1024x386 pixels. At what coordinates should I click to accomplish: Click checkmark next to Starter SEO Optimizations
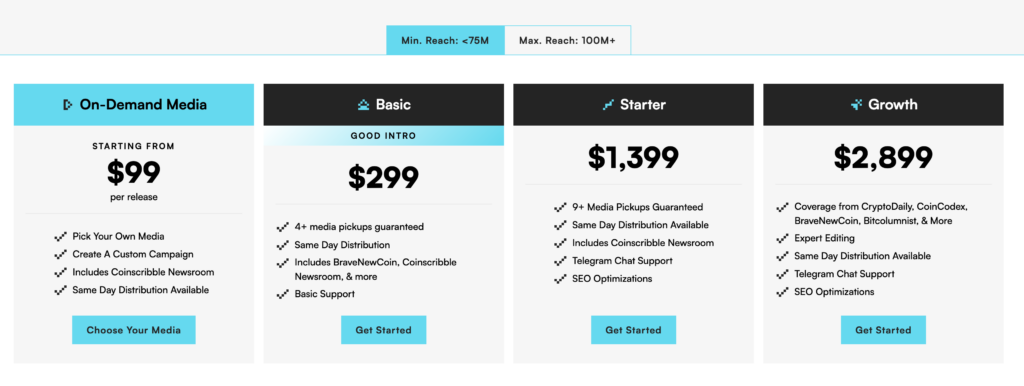(x=560, y=279)
